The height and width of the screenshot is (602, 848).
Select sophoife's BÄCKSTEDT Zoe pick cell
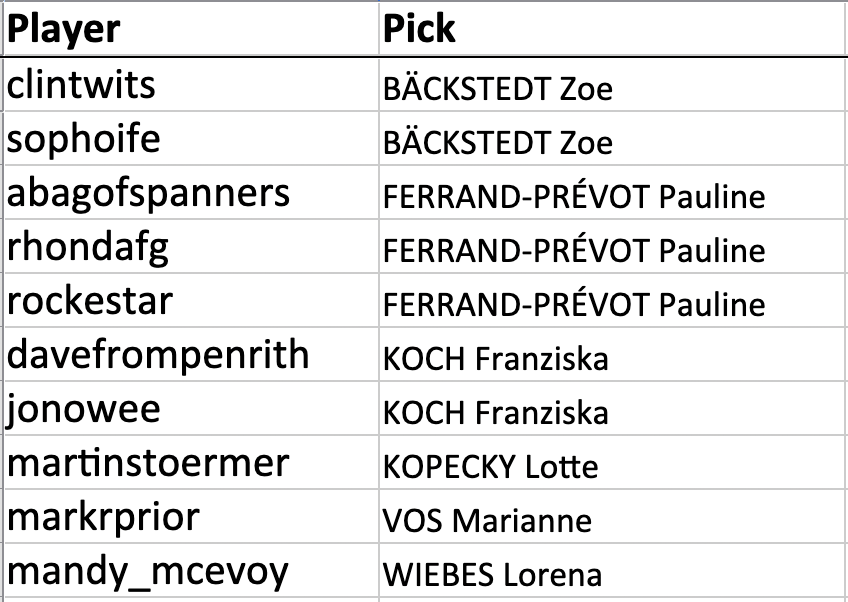[612, 142]
